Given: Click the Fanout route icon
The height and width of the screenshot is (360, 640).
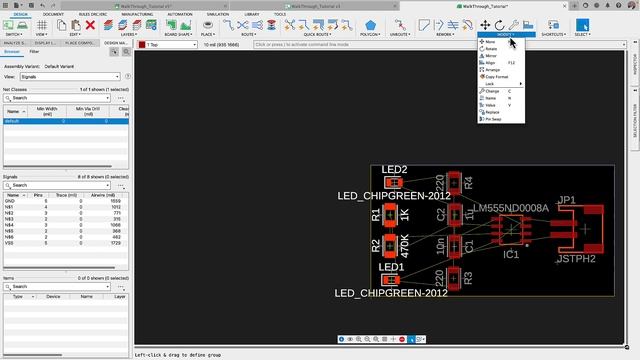Looking at the screenshot, I should [257, 25].
